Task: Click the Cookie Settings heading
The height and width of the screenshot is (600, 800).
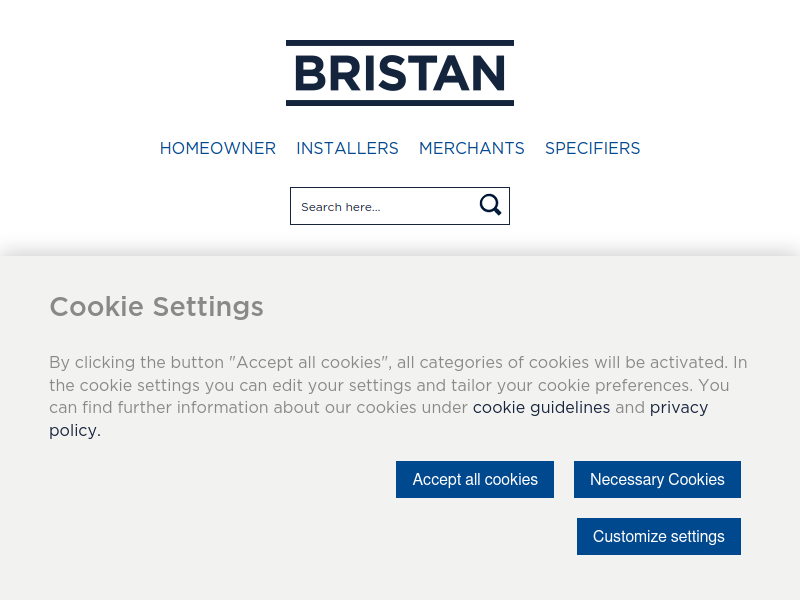Action: pos(157,307)
